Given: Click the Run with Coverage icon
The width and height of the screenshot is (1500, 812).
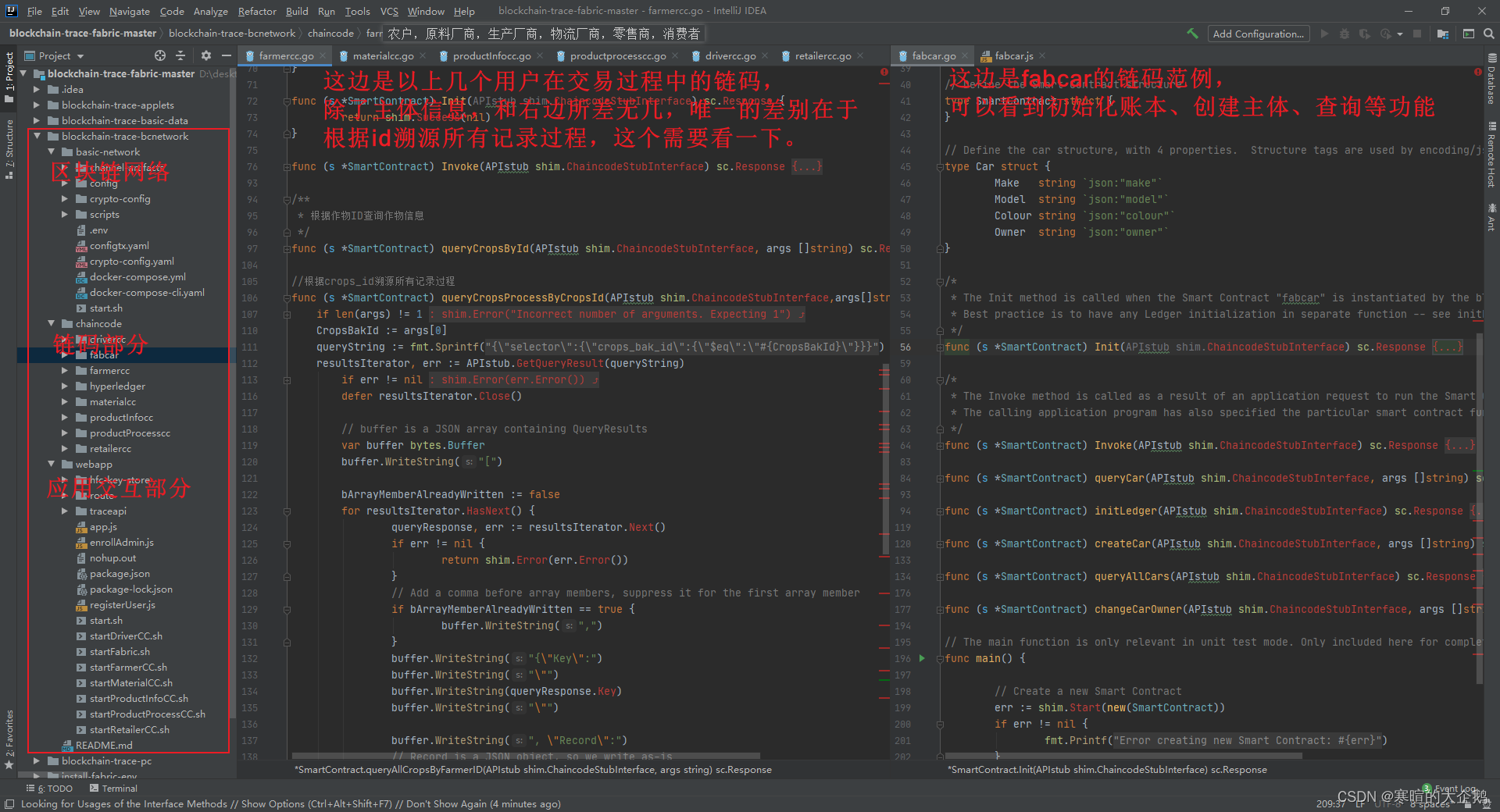Looking at the screenshot, I should point(1365,34).
